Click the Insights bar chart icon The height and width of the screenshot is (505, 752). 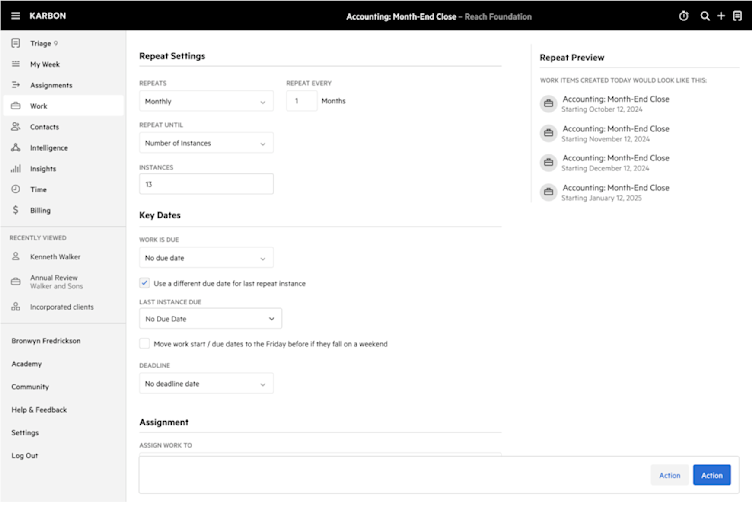[16, 168]
